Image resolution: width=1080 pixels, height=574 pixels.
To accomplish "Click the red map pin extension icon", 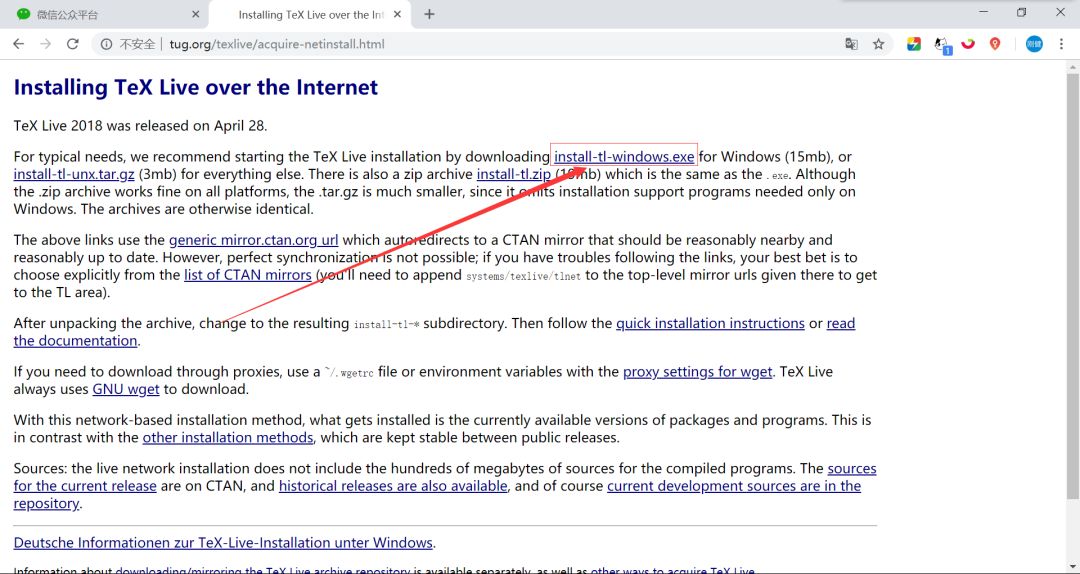I will click(995, 44).
